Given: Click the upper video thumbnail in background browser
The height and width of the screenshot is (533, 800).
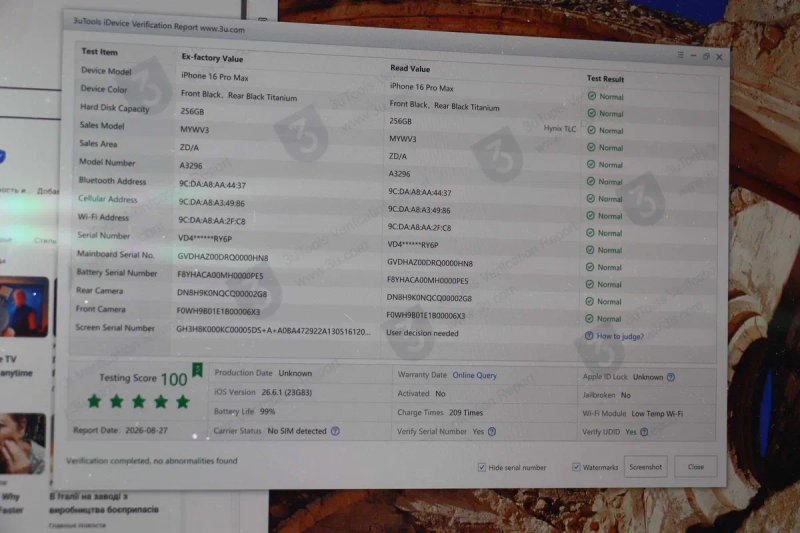Looking at the screenshot, I should (x=24, y=307).
